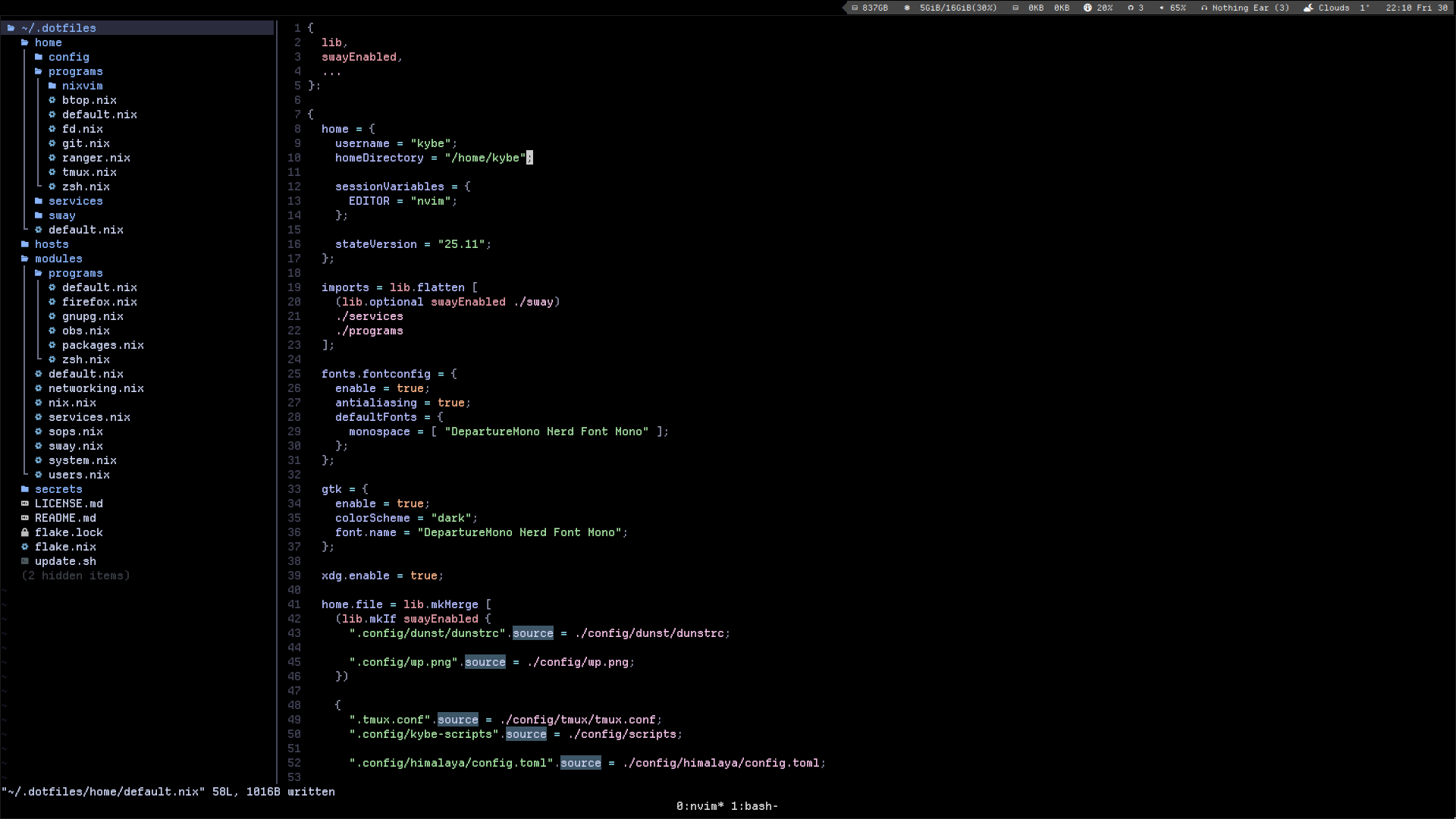Click the volume icon showing 65%
Image resolution: width=1456 pixels, height=819 pixels.
[1162, 8]
